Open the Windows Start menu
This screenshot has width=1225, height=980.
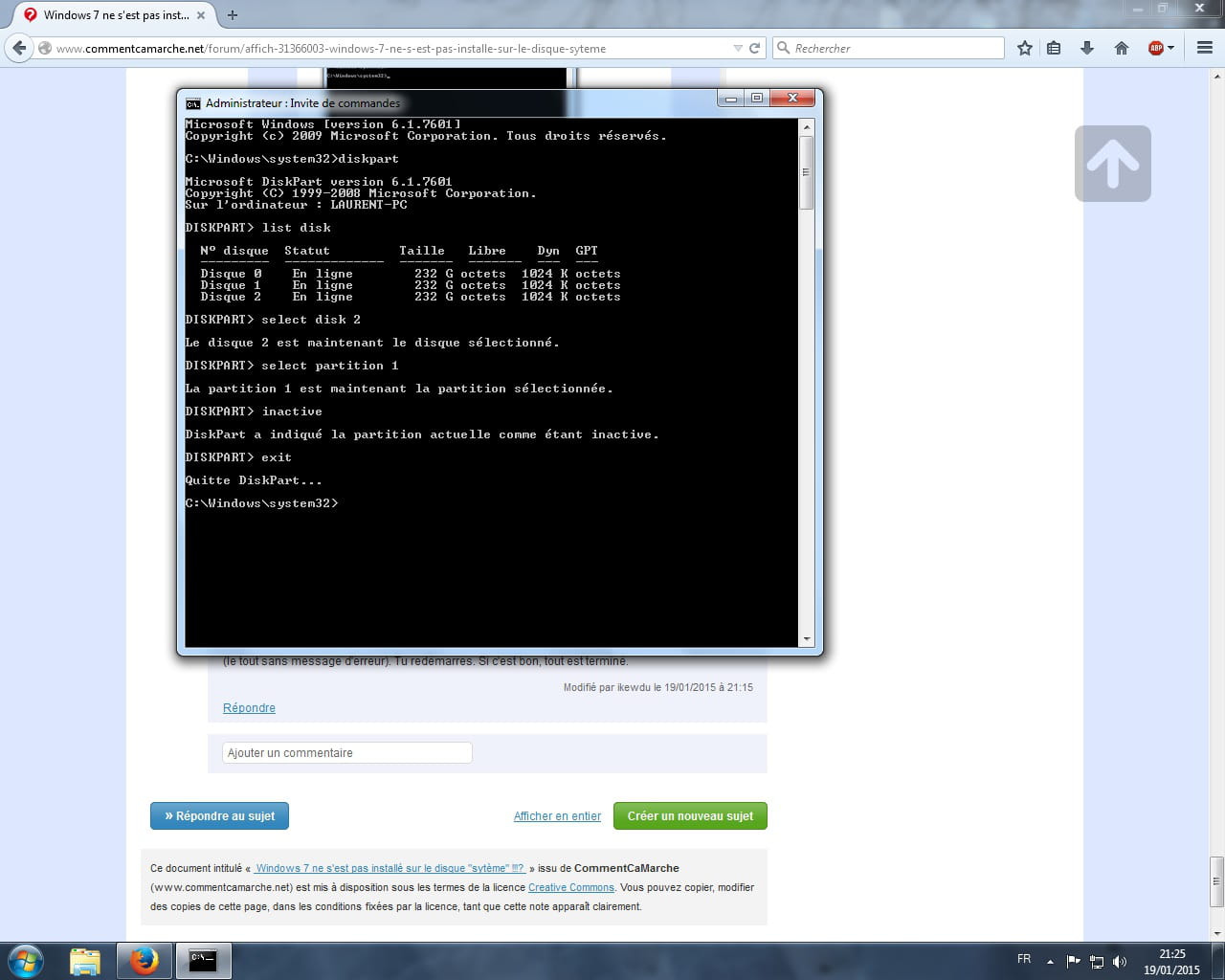[25, 961]
